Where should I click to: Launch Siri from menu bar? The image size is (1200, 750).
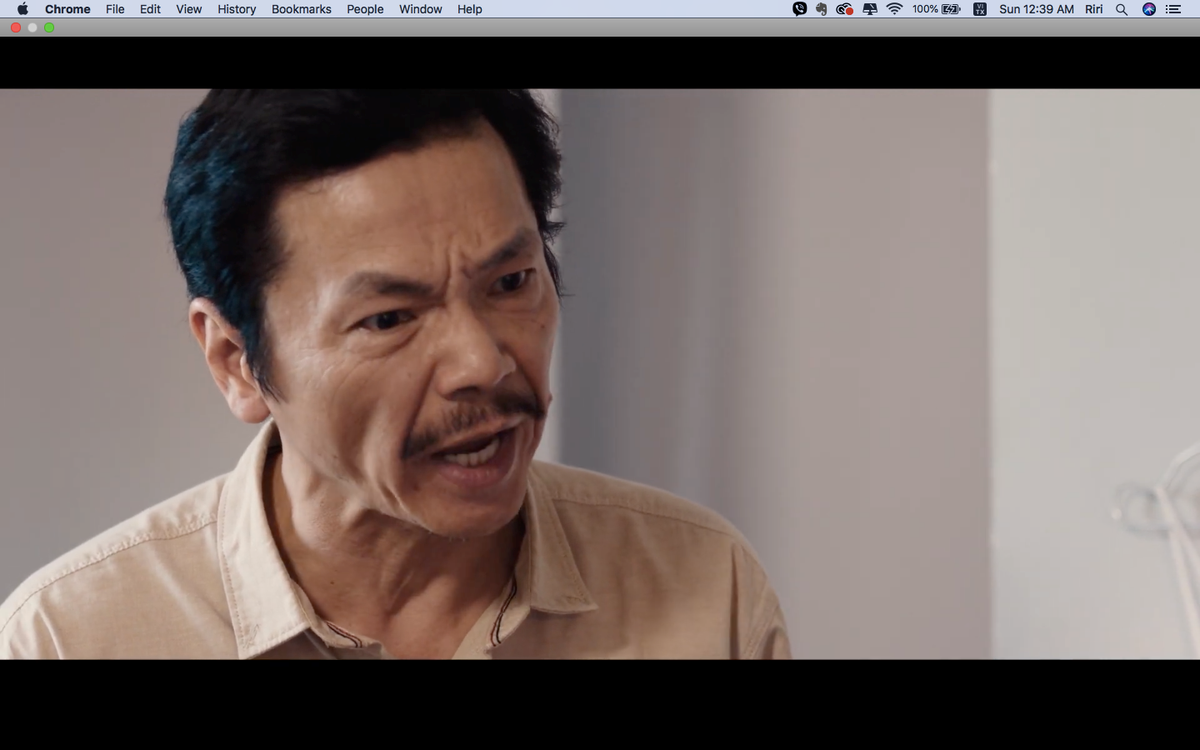click(x=1149, y=9)
